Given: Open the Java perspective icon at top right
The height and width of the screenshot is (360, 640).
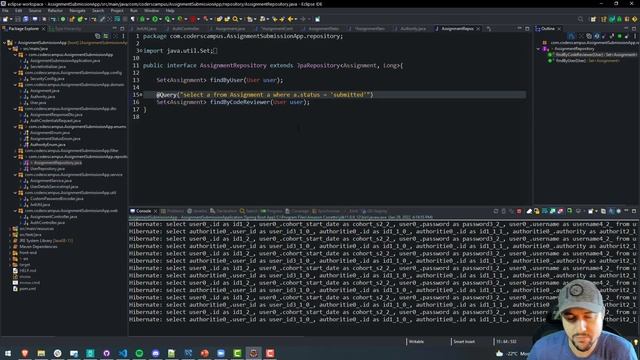Looking at the screenshot, I should 603,19.
